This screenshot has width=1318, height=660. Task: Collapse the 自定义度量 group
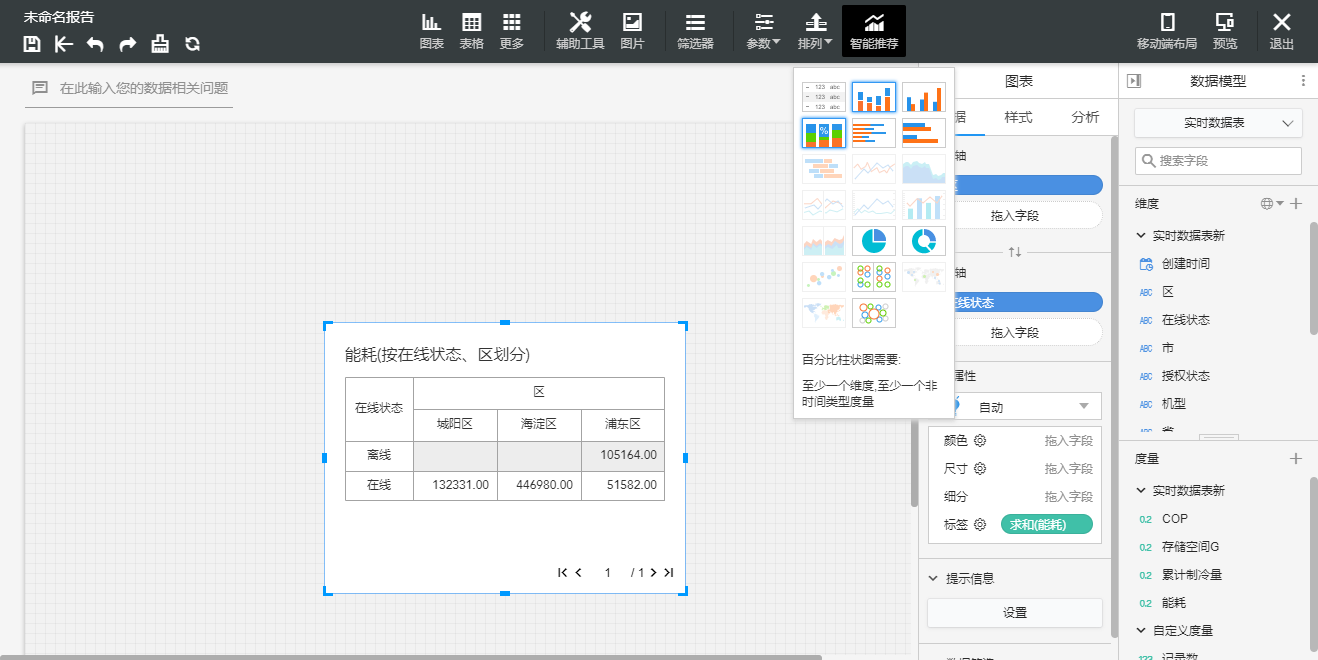tap(1141, 631)
